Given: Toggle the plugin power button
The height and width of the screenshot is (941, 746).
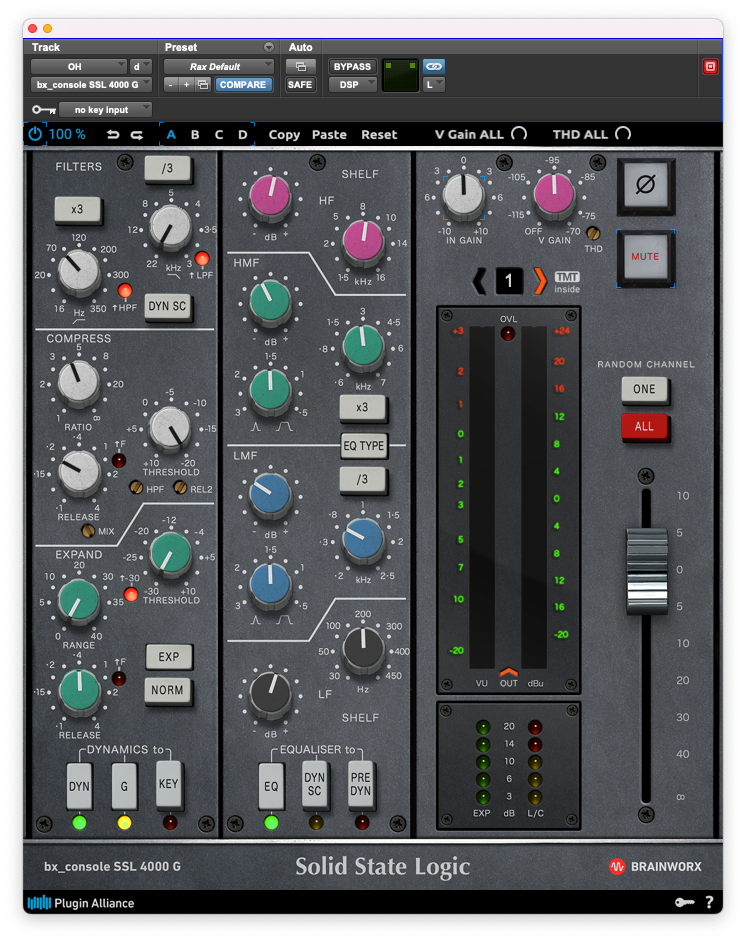Looking at the screenshot, I should point(35,134).
